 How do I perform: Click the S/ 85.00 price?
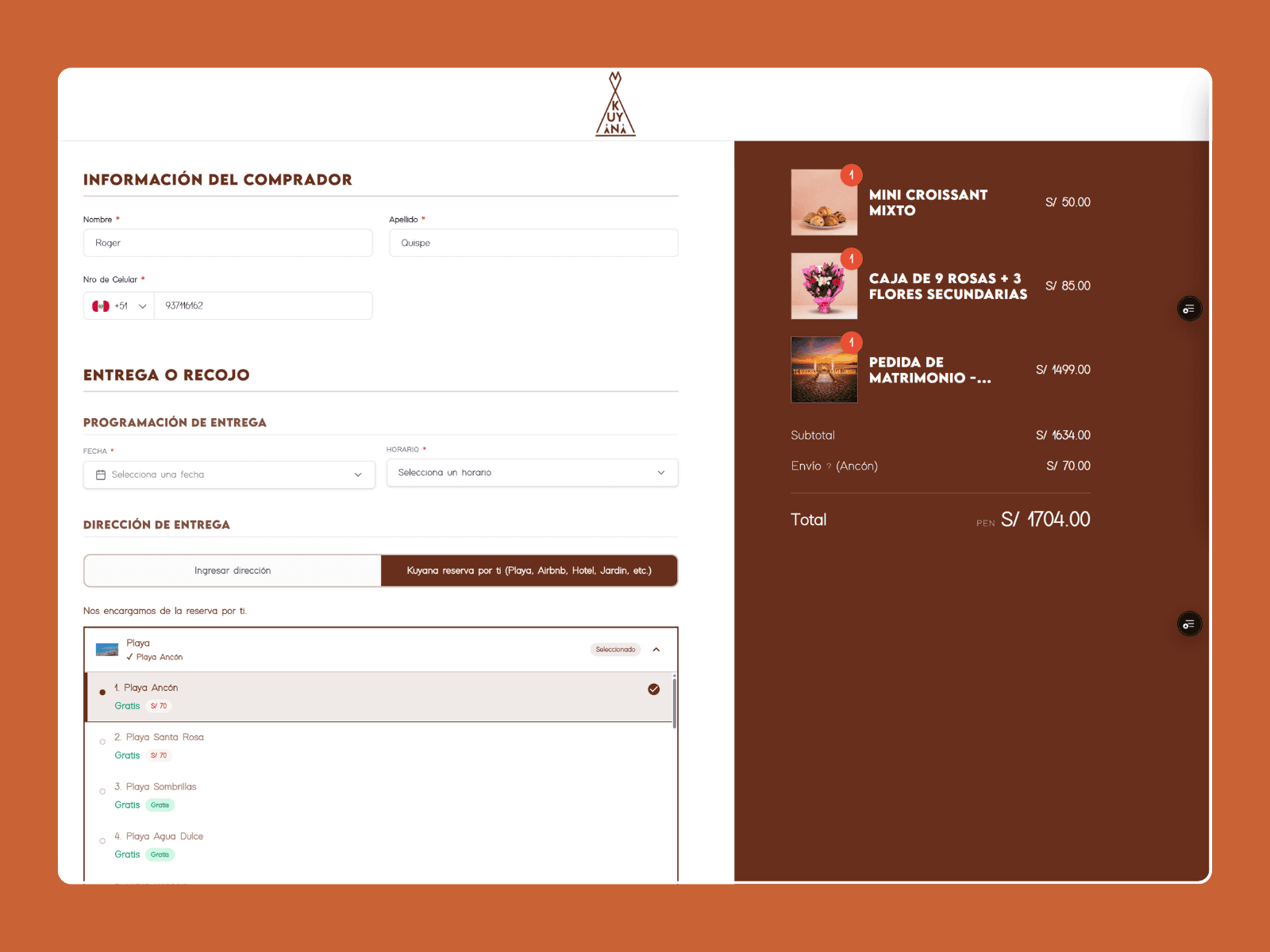coord(1068,286)
